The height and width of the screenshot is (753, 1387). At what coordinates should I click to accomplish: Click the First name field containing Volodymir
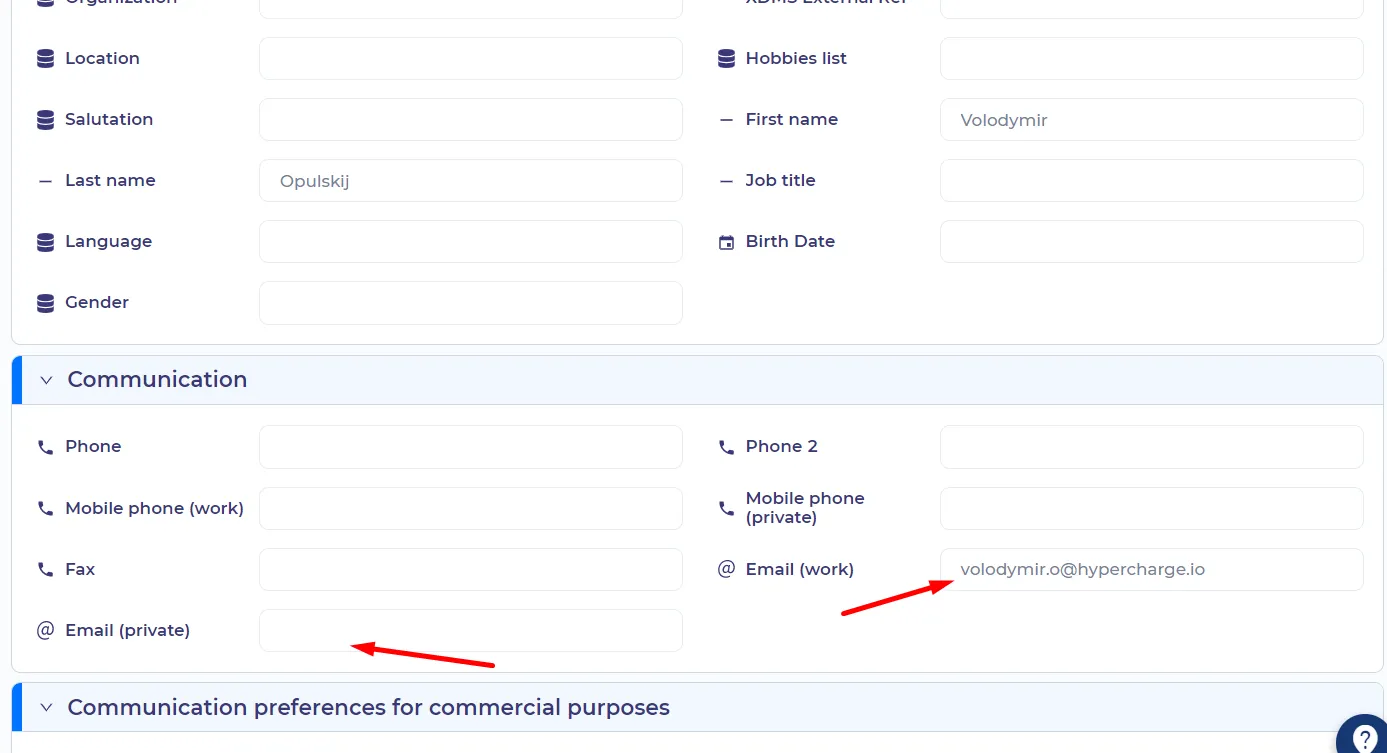(1152, 120)
